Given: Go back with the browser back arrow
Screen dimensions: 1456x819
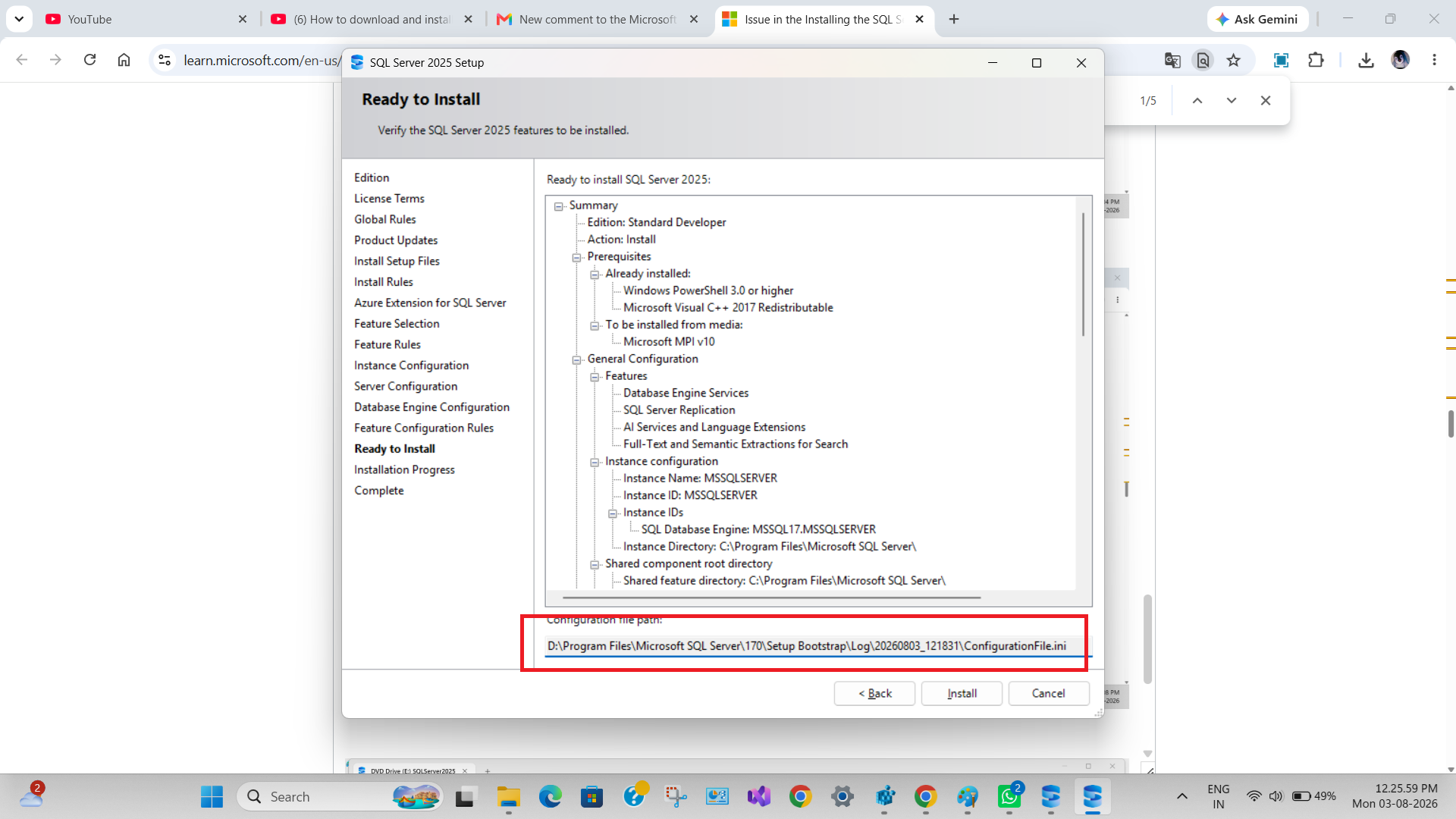Looking at the screenshot, I should [x=22, y=60].
